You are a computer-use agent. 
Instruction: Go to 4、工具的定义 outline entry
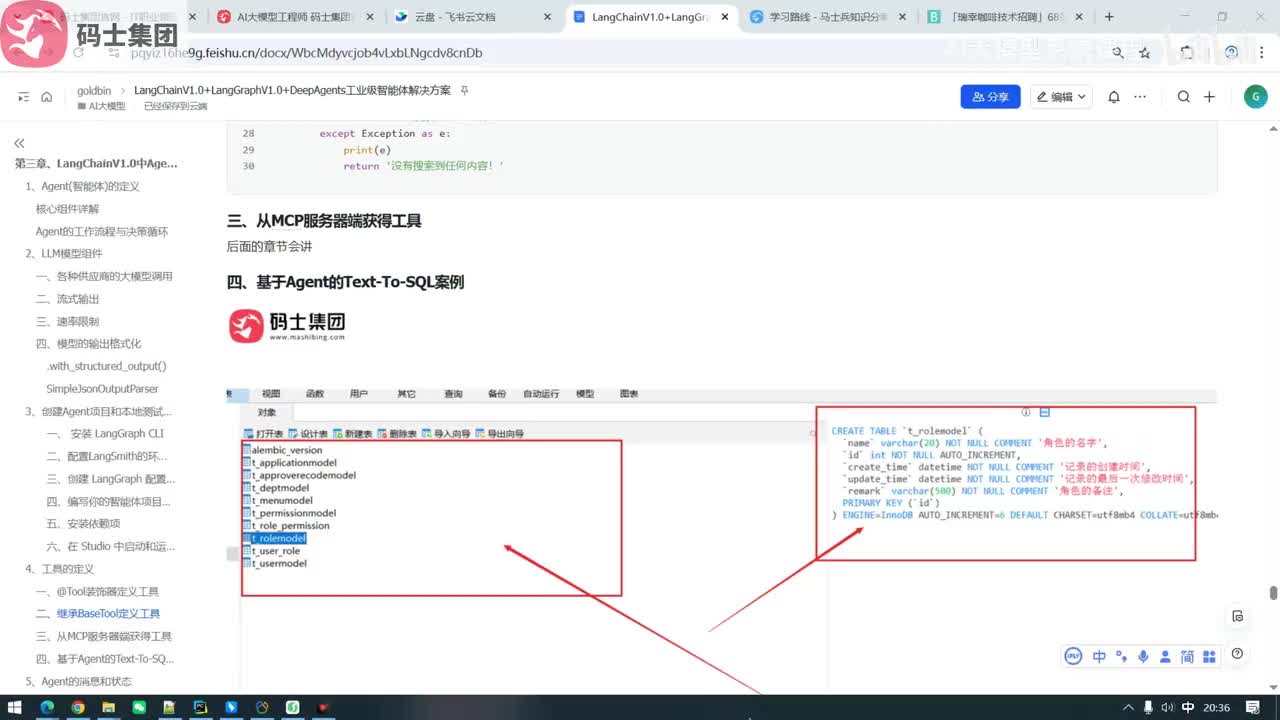(x=59, y=569)
